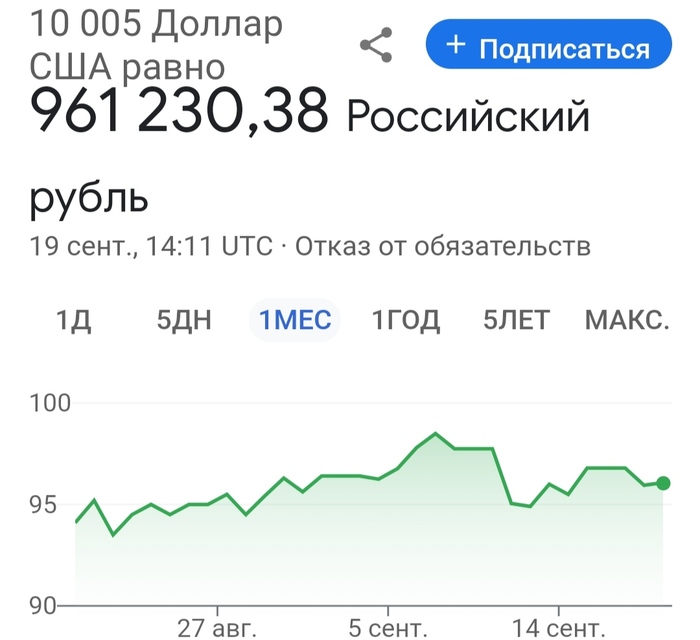Click the green endpoint dot on chart
This screenshot has width=700, height=640.
click(x=663, y=483)
